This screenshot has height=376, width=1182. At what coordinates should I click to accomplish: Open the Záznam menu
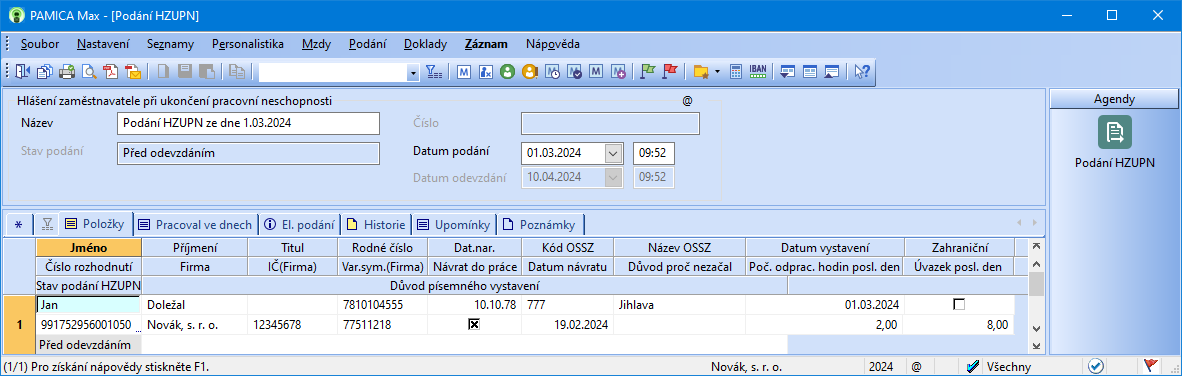point(486,44)
